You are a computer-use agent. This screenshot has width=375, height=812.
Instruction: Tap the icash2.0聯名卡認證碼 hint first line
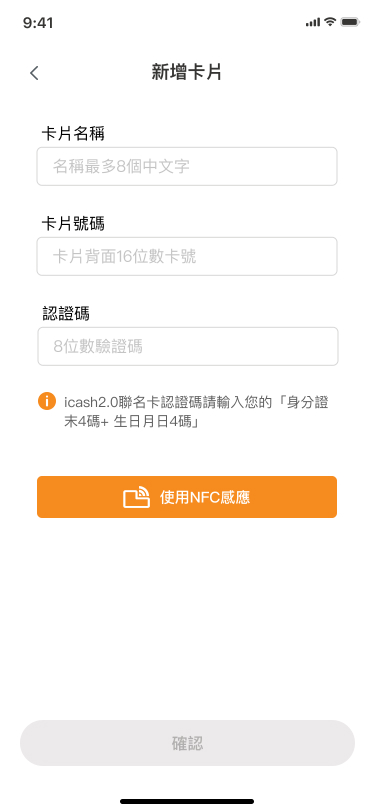click(197, 403)
